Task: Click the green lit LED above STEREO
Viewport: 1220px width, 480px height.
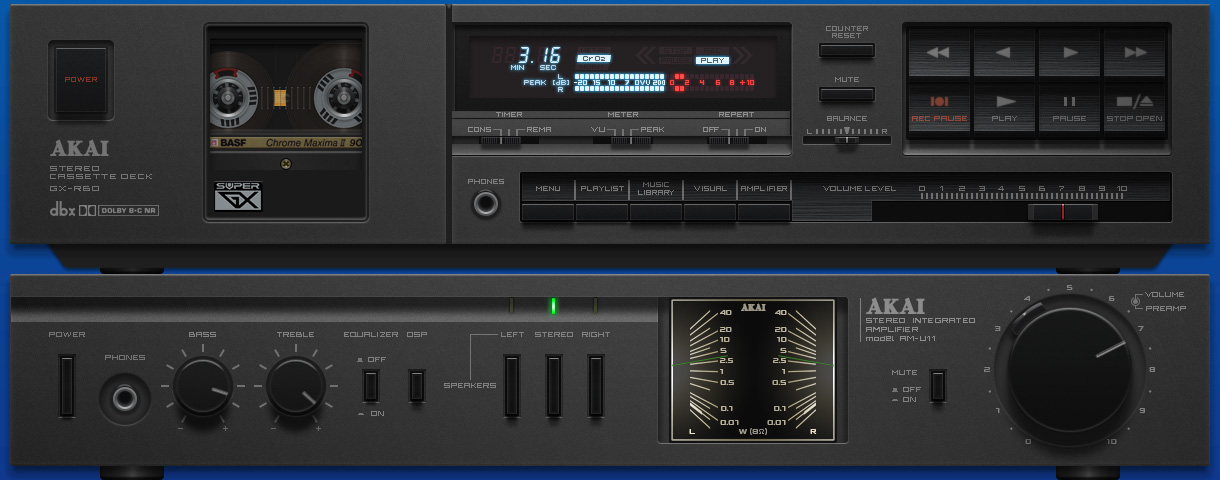Action: point(553,306)
